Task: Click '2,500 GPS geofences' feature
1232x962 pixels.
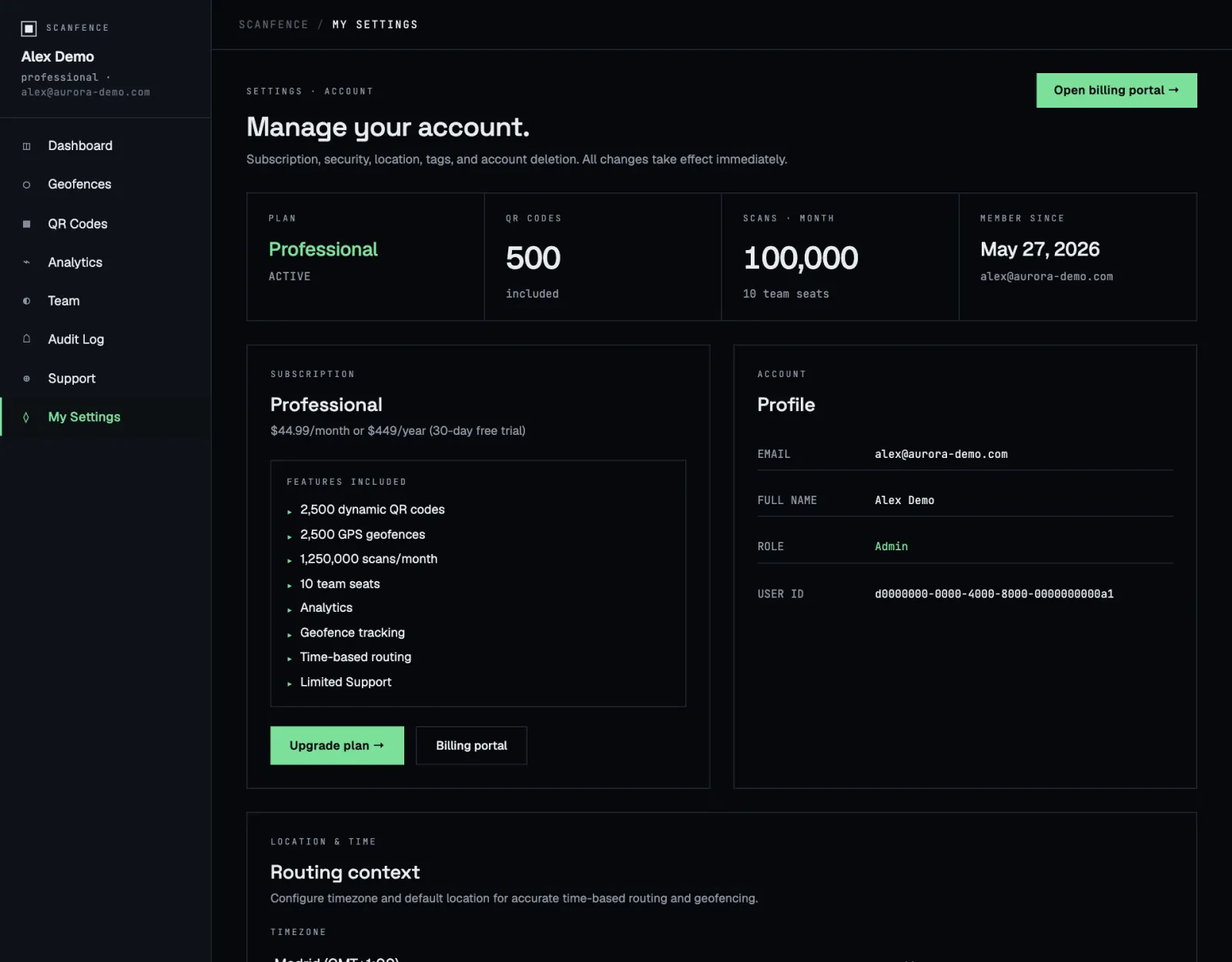Action: tap(362, 534)
